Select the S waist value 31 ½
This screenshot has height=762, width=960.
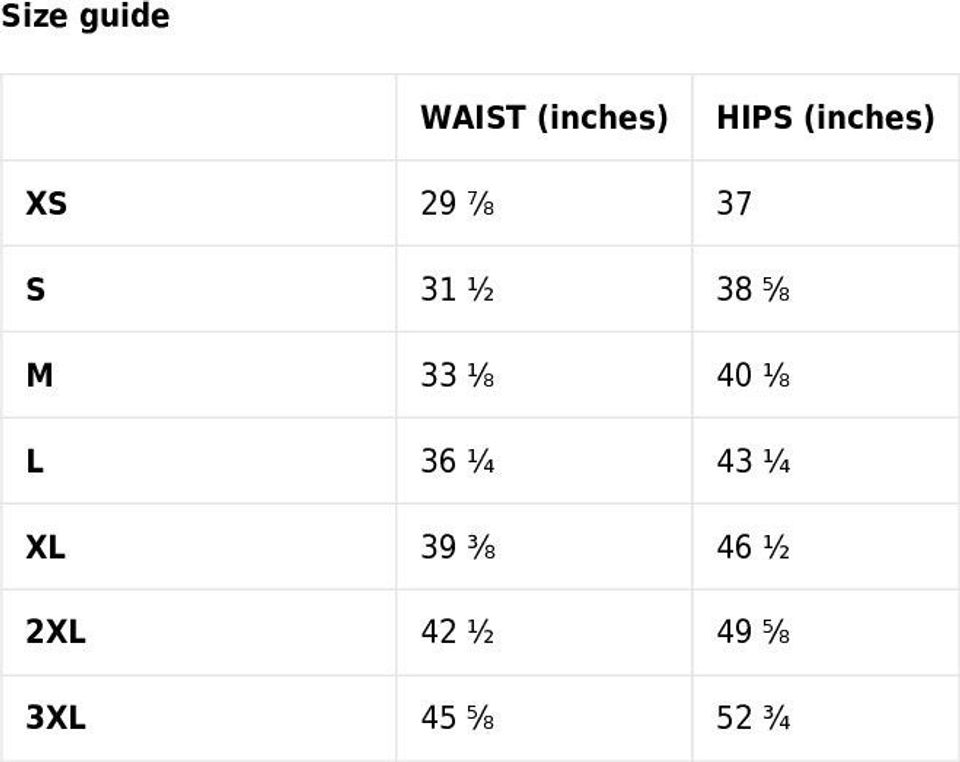pyautogui.click(x=457, y=290)
